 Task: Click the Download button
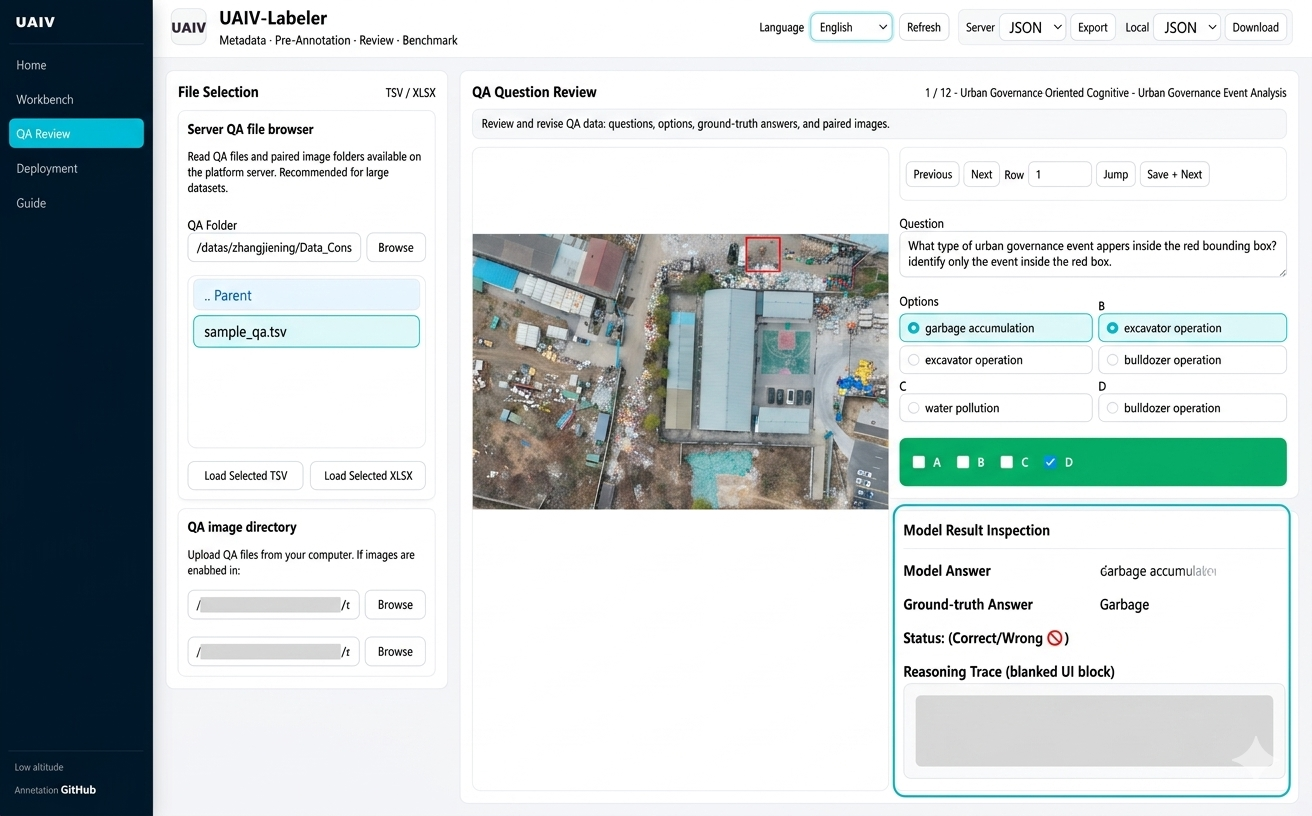pos(1255,27)
